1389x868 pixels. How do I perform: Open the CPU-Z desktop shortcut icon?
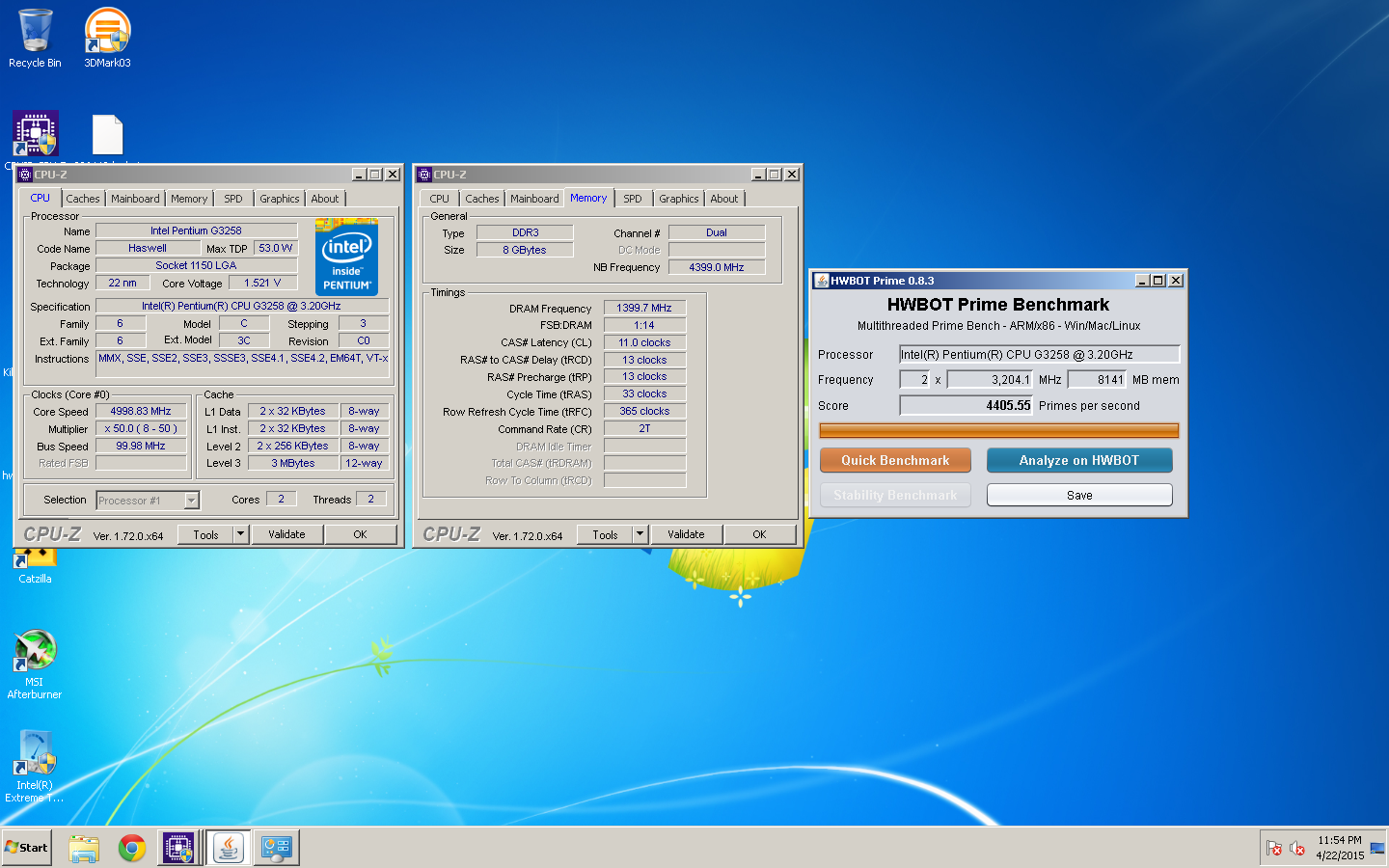pos(36,133)
